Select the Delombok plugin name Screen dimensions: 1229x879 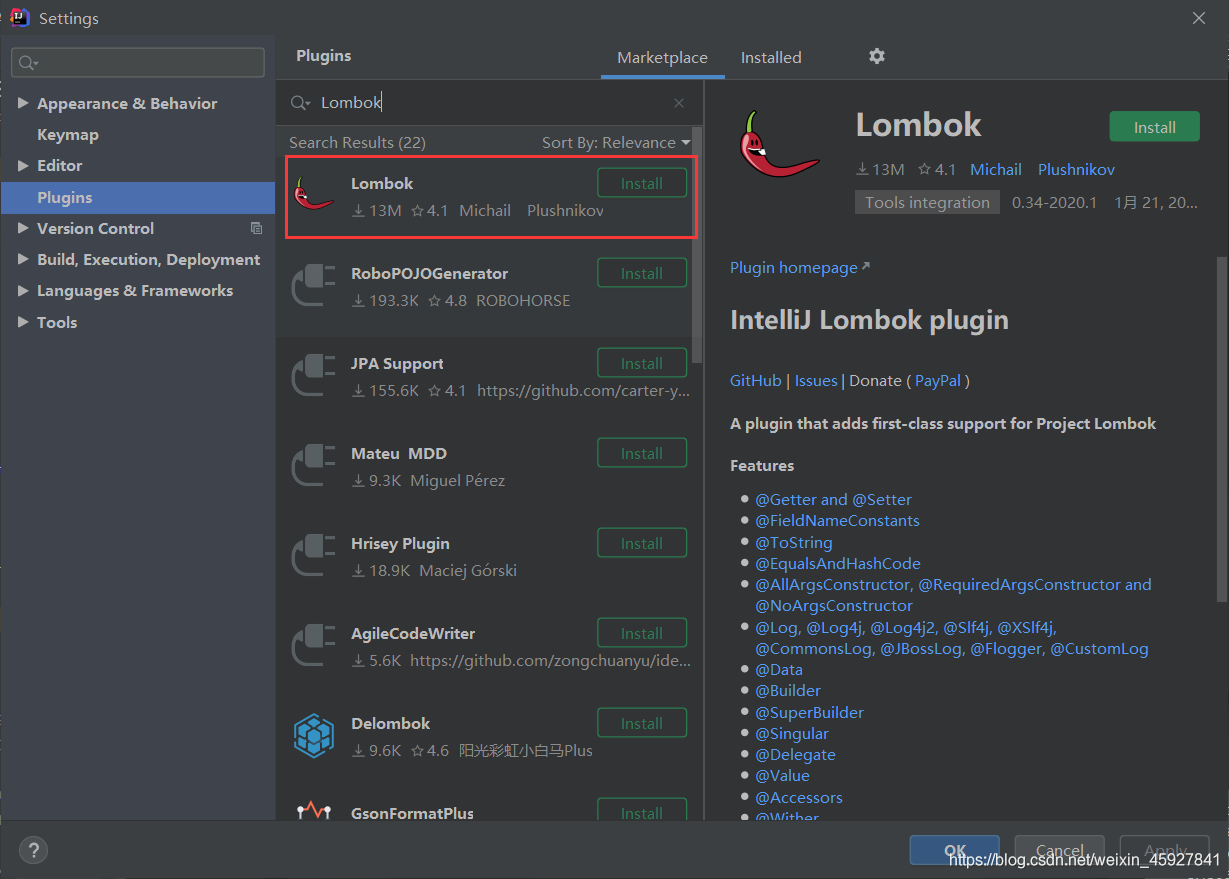coord(392,723)
